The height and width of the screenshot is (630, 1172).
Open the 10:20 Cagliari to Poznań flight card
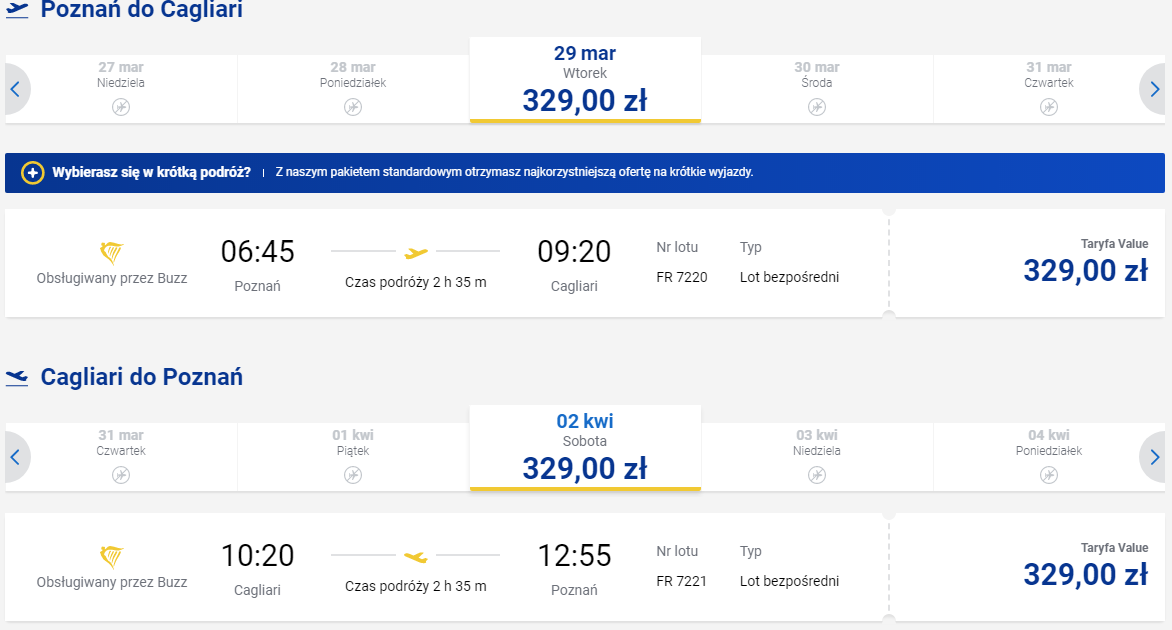click(446, 567)
